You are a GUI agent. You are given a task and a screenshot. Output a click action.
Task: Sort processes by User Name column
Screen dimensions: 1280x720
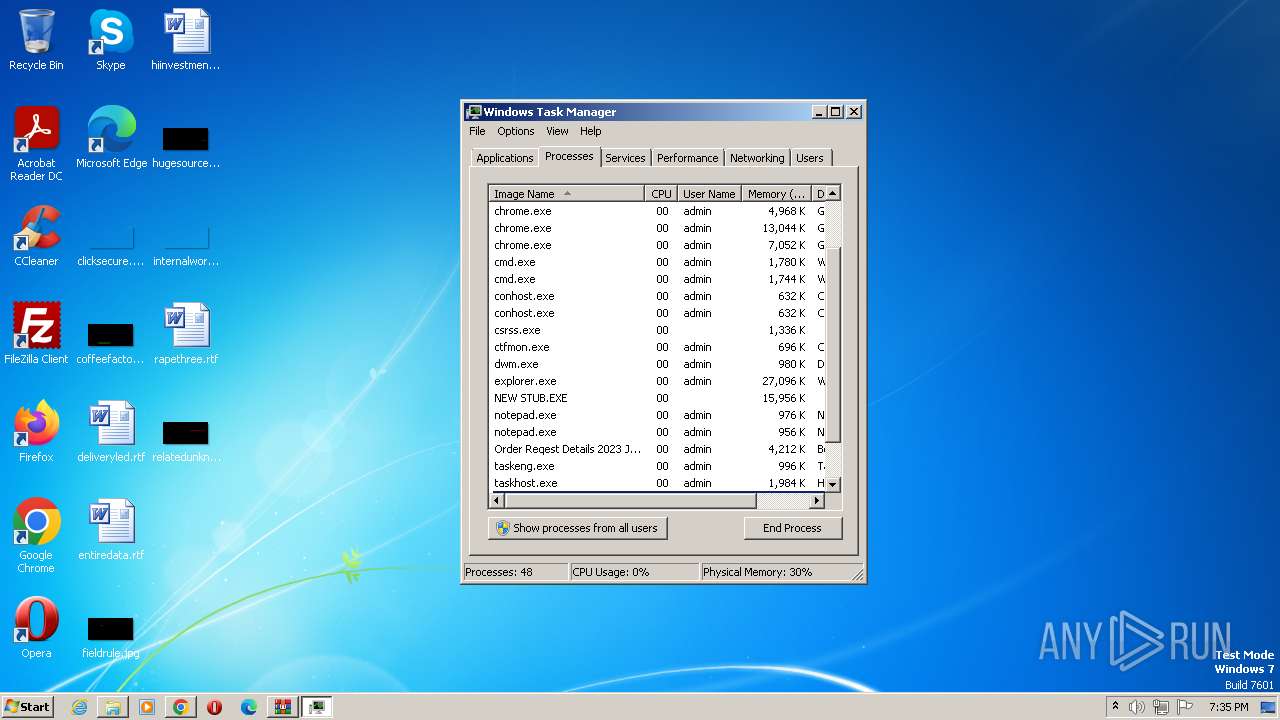point(709,194)
